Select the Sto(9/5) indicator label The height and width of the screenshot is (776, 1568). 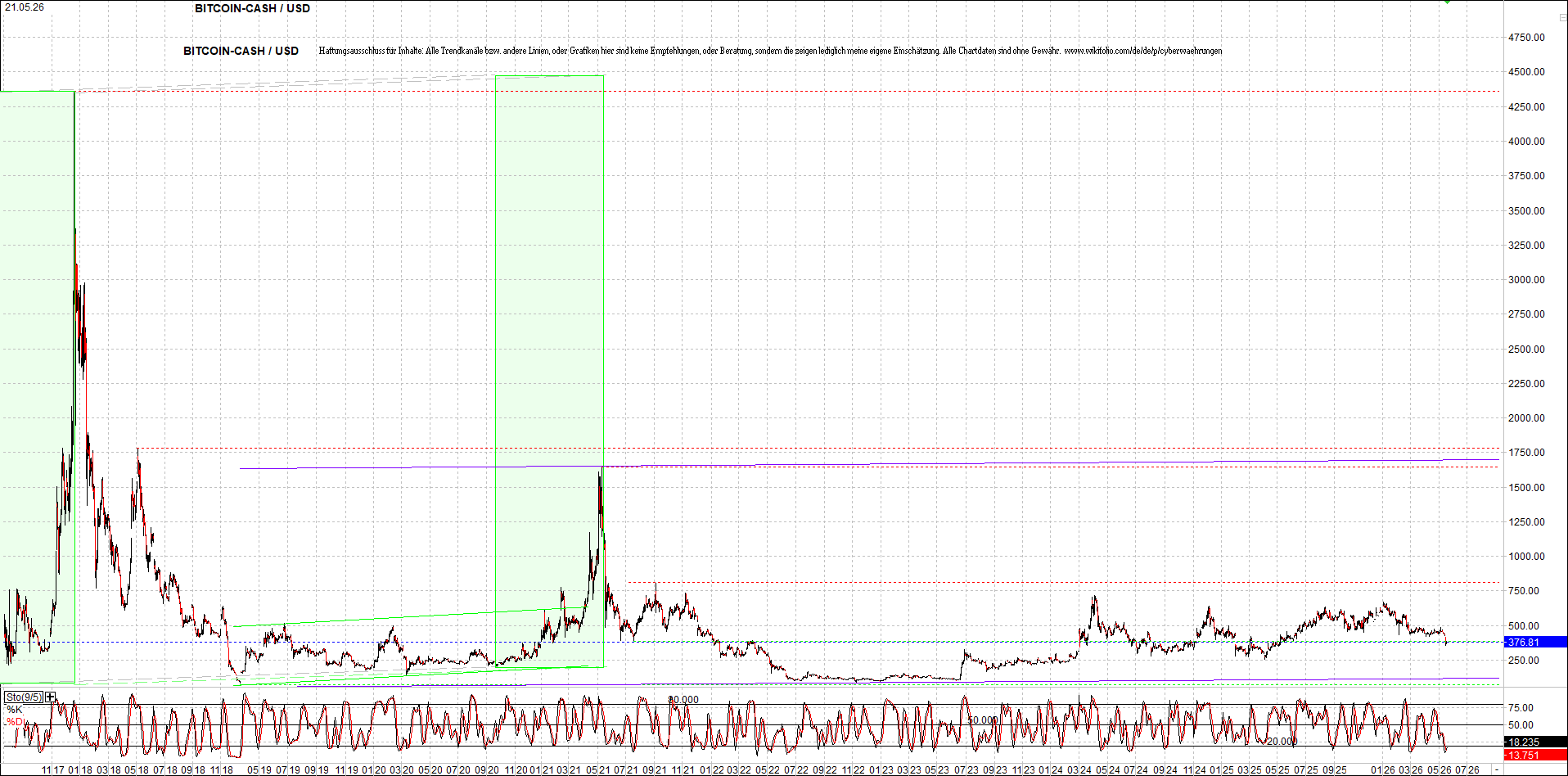click(24, 697)
